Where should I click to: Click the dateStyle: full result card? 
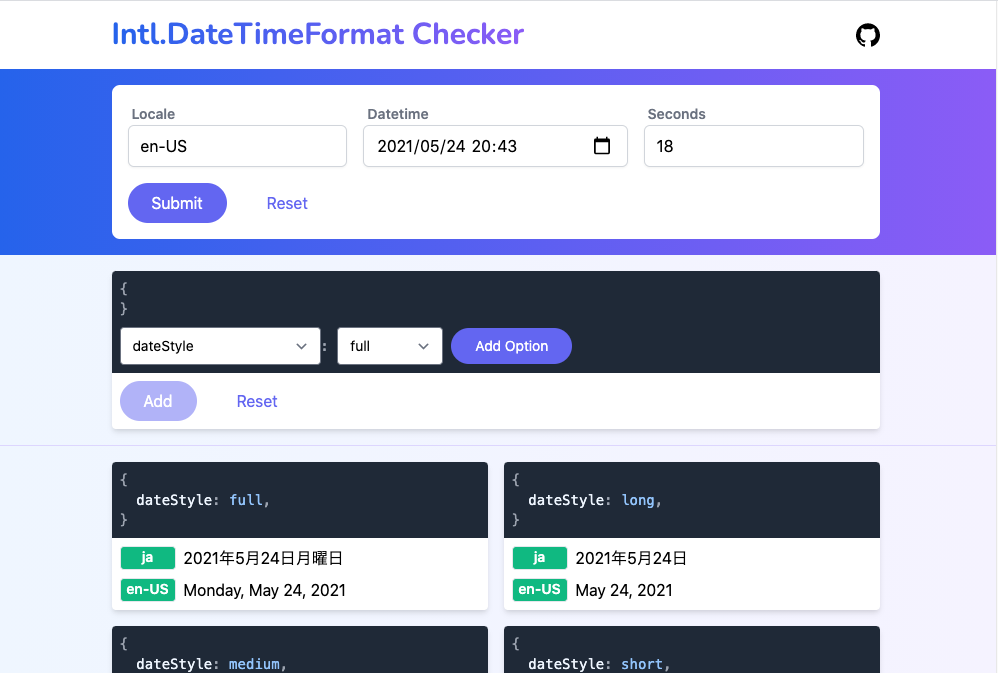[x=299, y=499]
